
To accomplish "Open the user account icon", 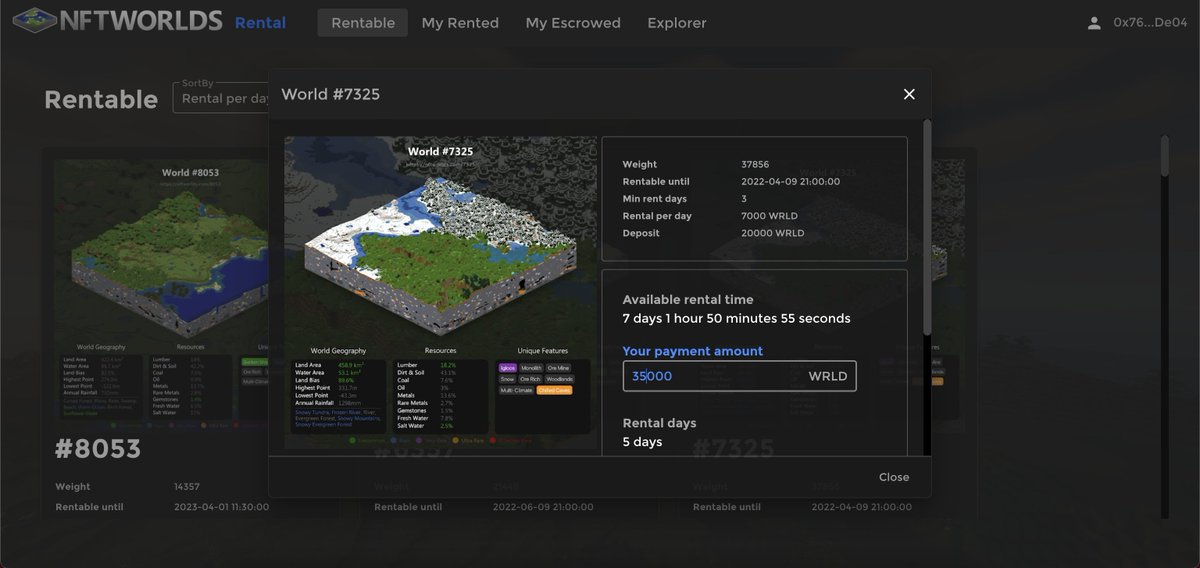I will point(1094,22).
